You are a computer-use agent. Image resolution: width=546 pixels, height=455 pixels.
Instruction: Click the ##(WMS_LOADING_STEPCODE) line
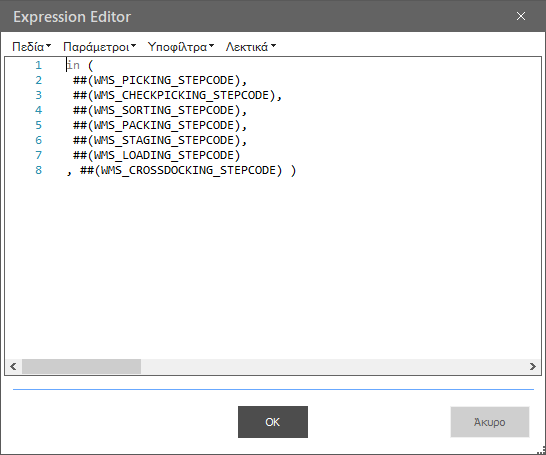pyautogui.click(x=156, y=155)
